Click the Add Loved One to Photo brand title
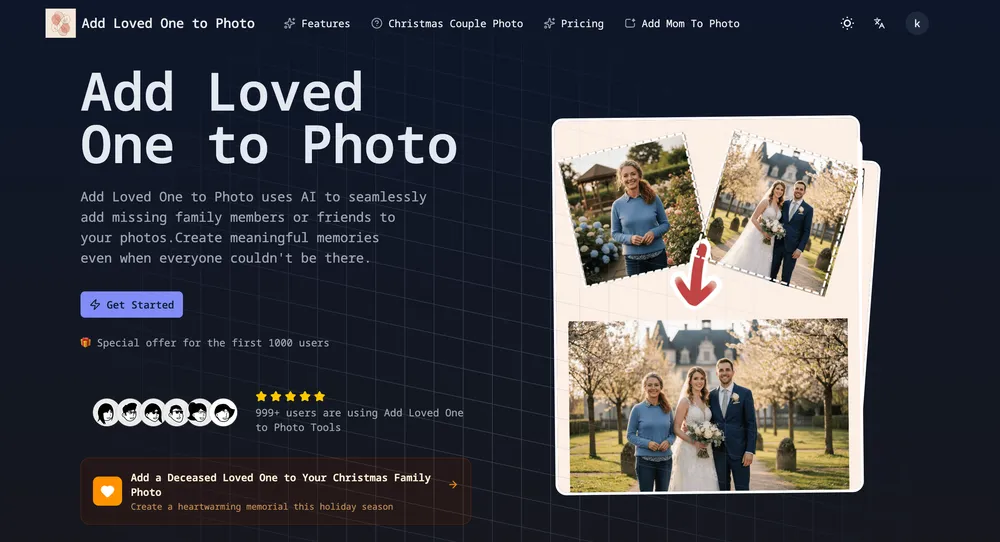The image size is (1000, 542). pyautogui.click(x=168, y=23)
